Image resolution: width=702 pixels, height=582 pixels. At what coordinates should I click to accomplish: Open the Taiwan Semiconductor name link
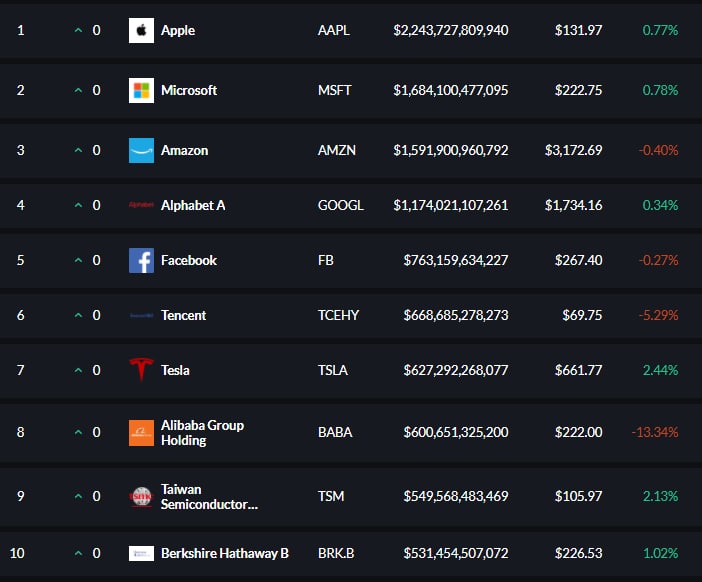[x=209, y=497]
